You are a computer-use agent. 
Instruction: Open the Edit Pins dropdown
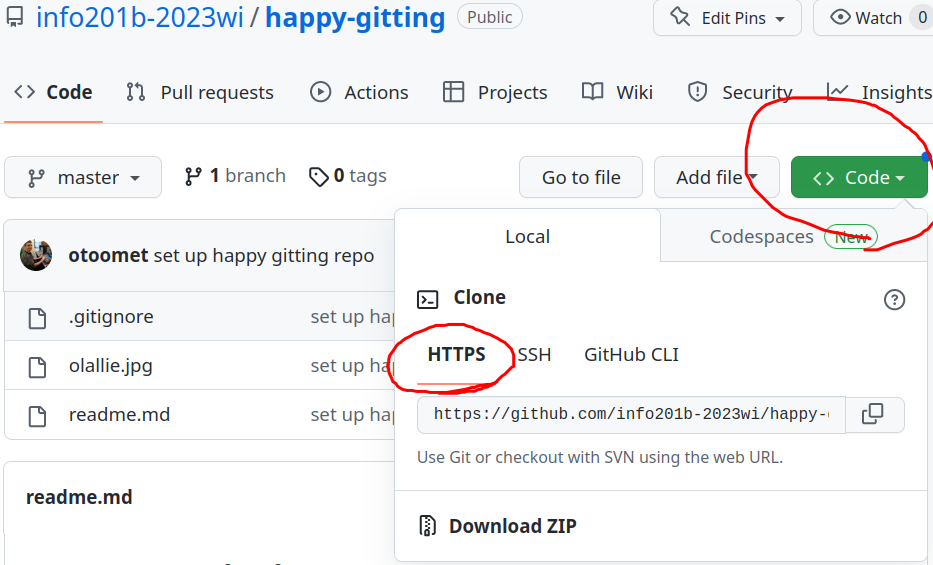(x=727, y=18)
